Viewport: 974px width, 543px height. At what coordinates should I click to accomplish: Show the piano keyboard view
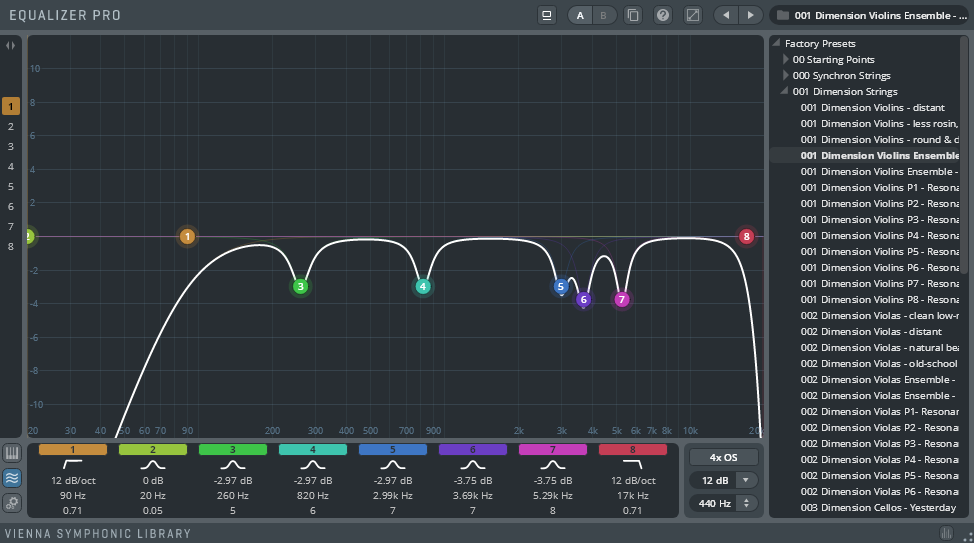click(12, 453)
